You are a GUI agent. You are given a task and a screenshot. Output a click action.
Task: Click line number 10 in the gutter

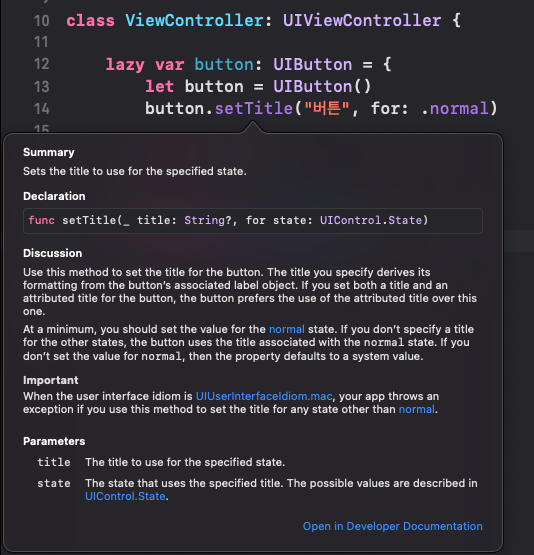(x=42, y=21)
